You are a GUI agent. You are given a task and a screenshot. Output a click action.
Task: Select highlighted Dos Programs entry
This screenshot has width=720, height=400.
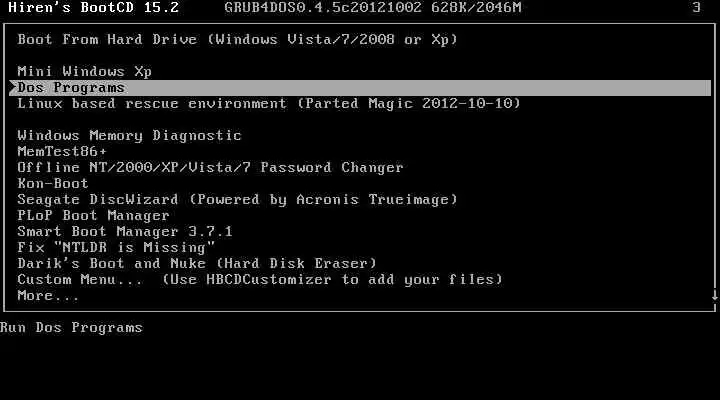(x=360, y=88)
